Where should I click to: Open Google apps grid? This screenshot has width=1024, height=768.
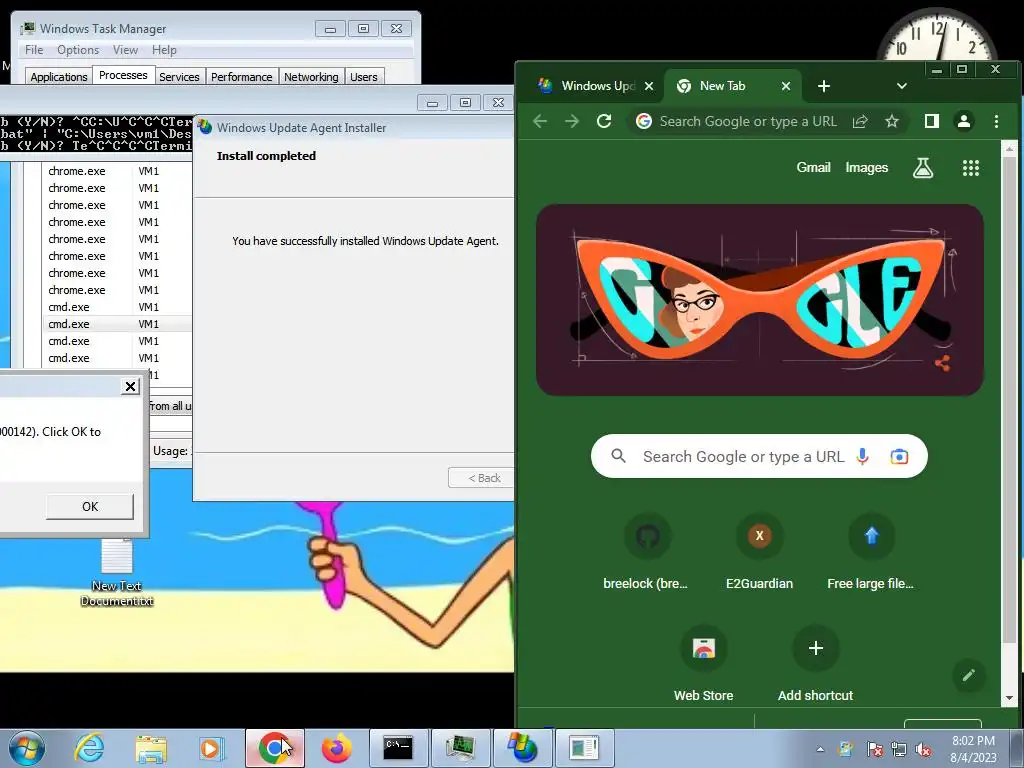pos(970,168)
